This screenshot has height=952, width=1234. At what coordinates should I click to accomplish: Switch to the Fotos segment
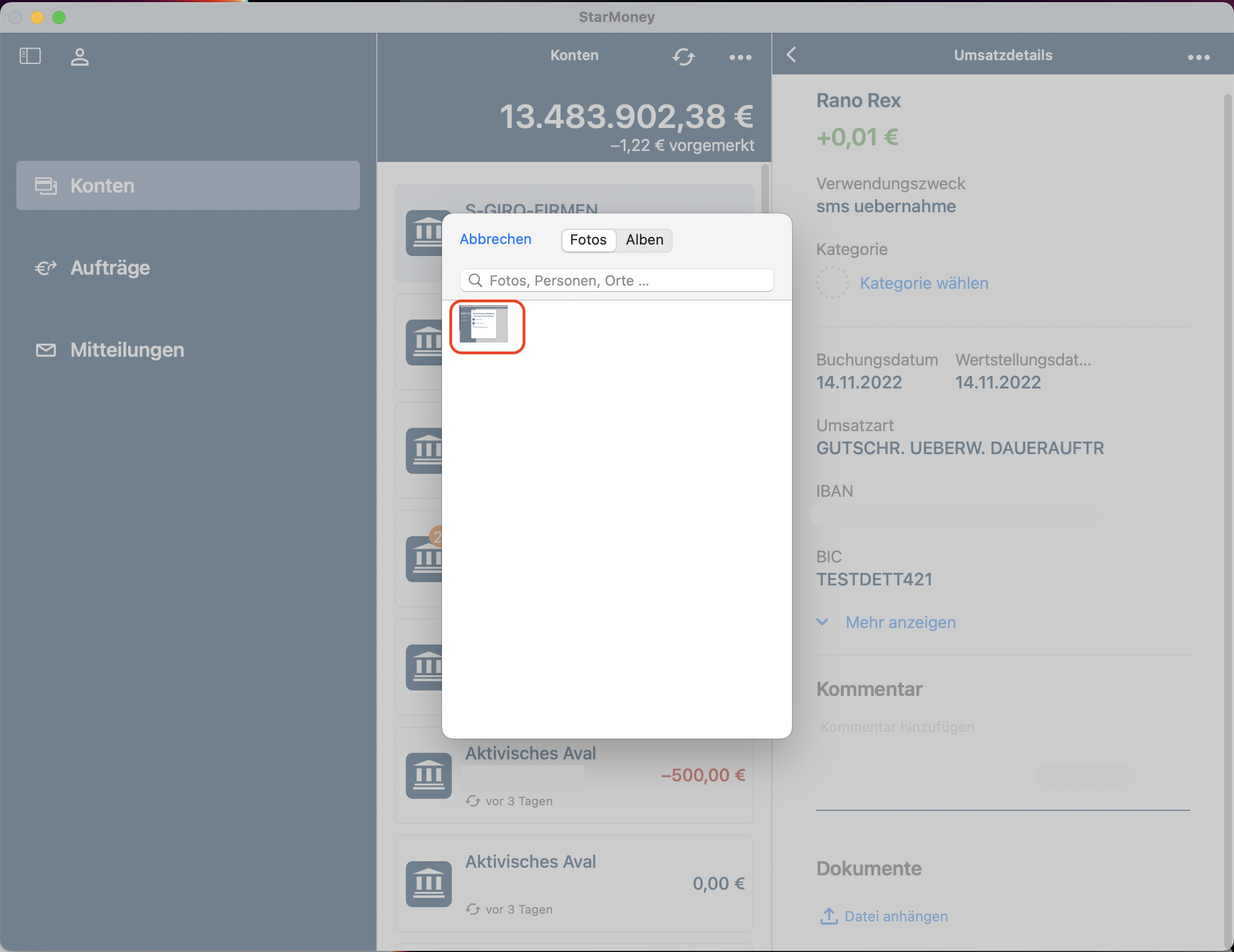(587, 240)
